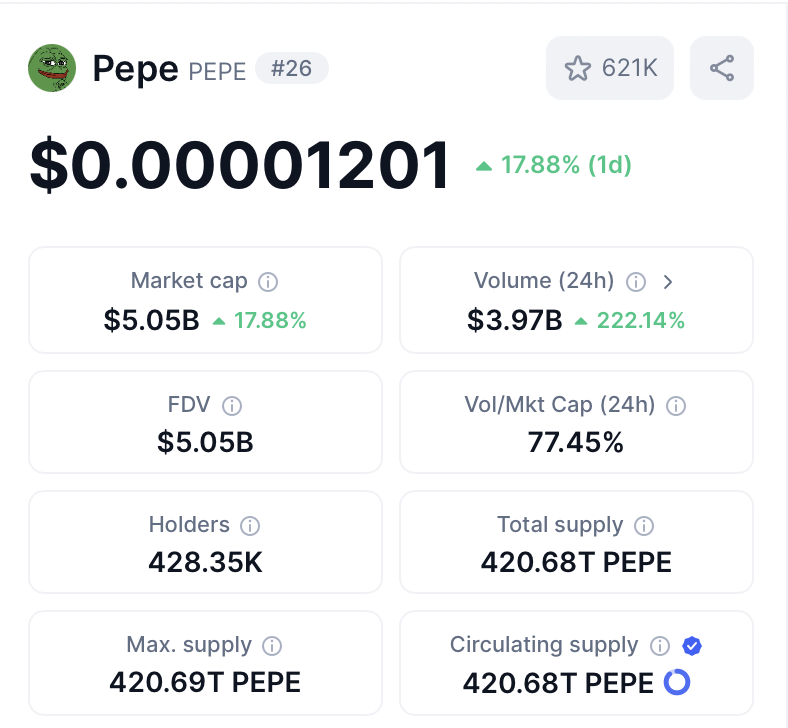Click the FDV info icon

point(231,406)
